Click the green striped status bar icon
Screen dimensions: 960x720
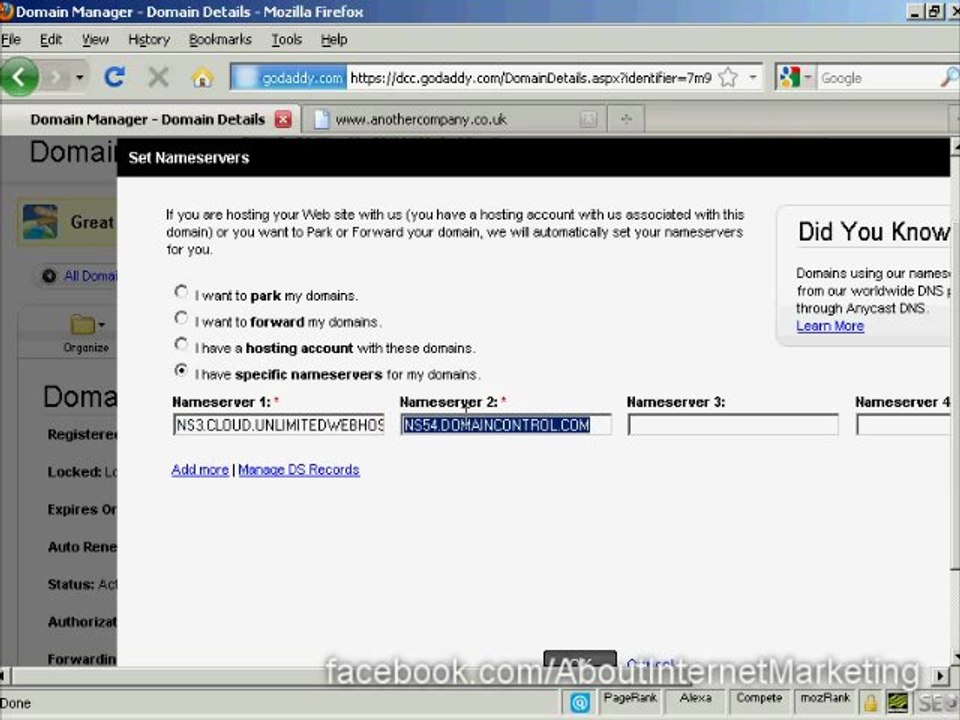pyautogui.click(x=898, y=703)
